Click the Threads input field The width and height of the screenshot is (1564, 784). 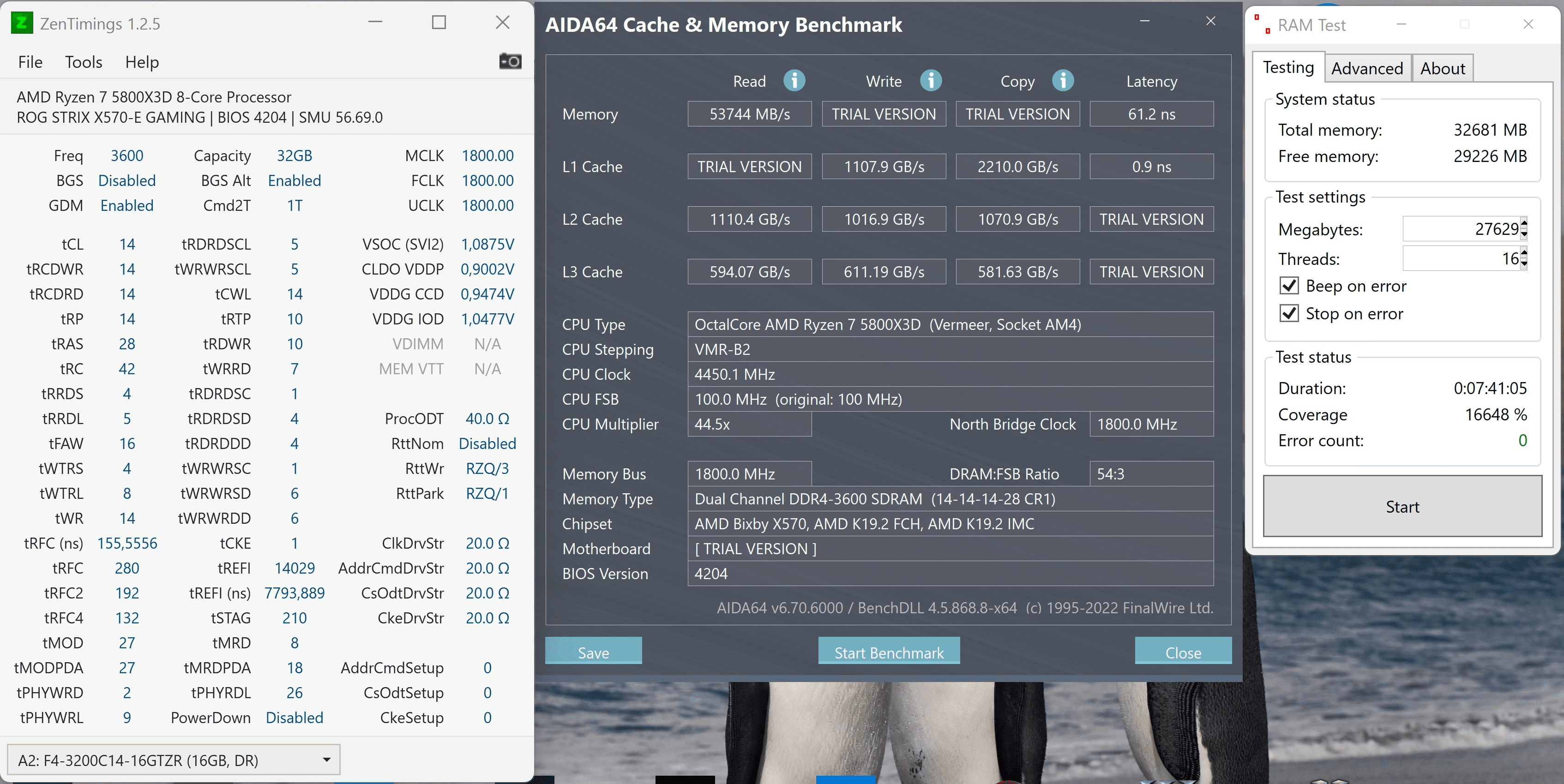tap(1461, 258)
